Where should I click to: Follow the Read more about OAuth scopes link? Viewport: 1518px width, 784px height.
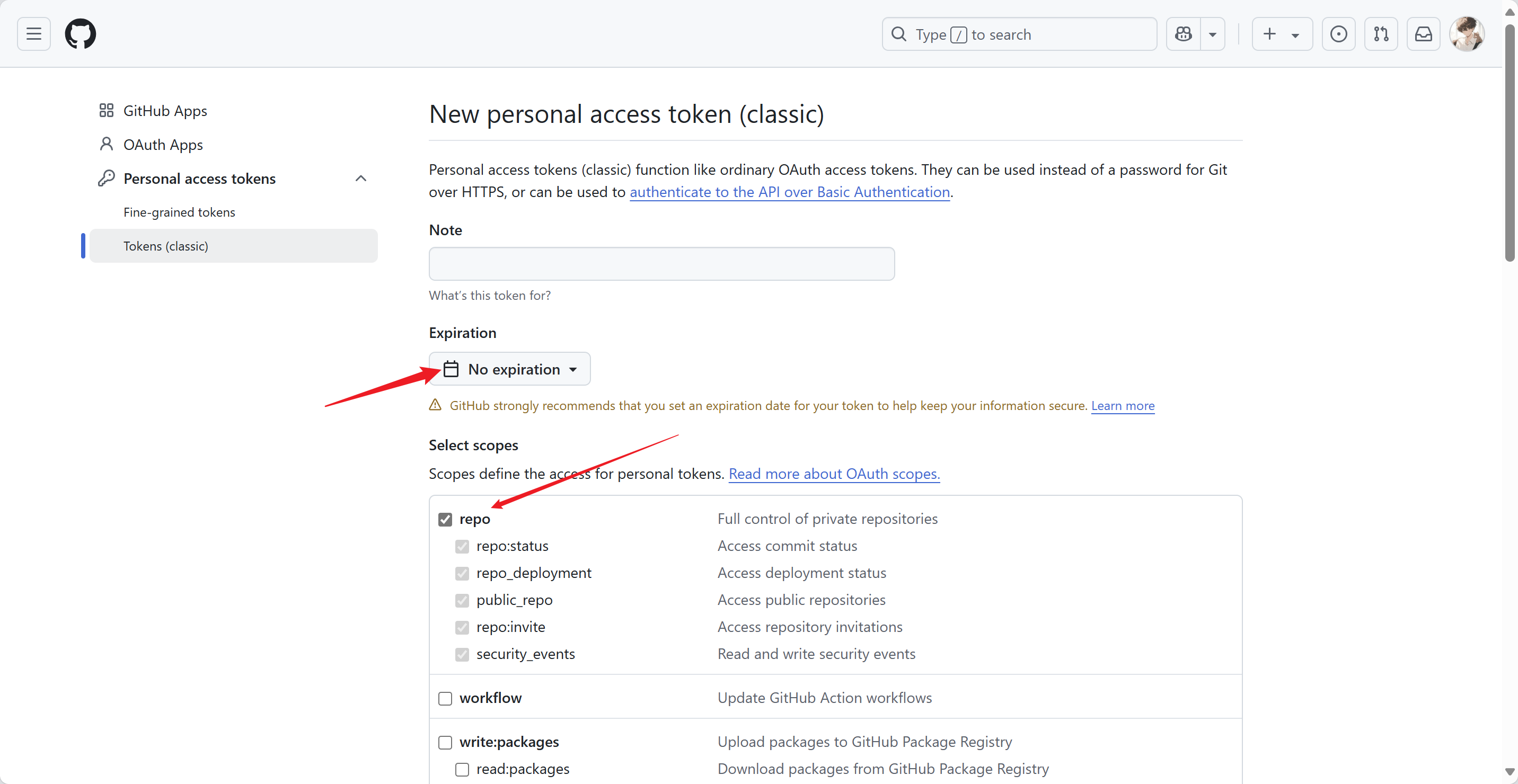point(834,474)
